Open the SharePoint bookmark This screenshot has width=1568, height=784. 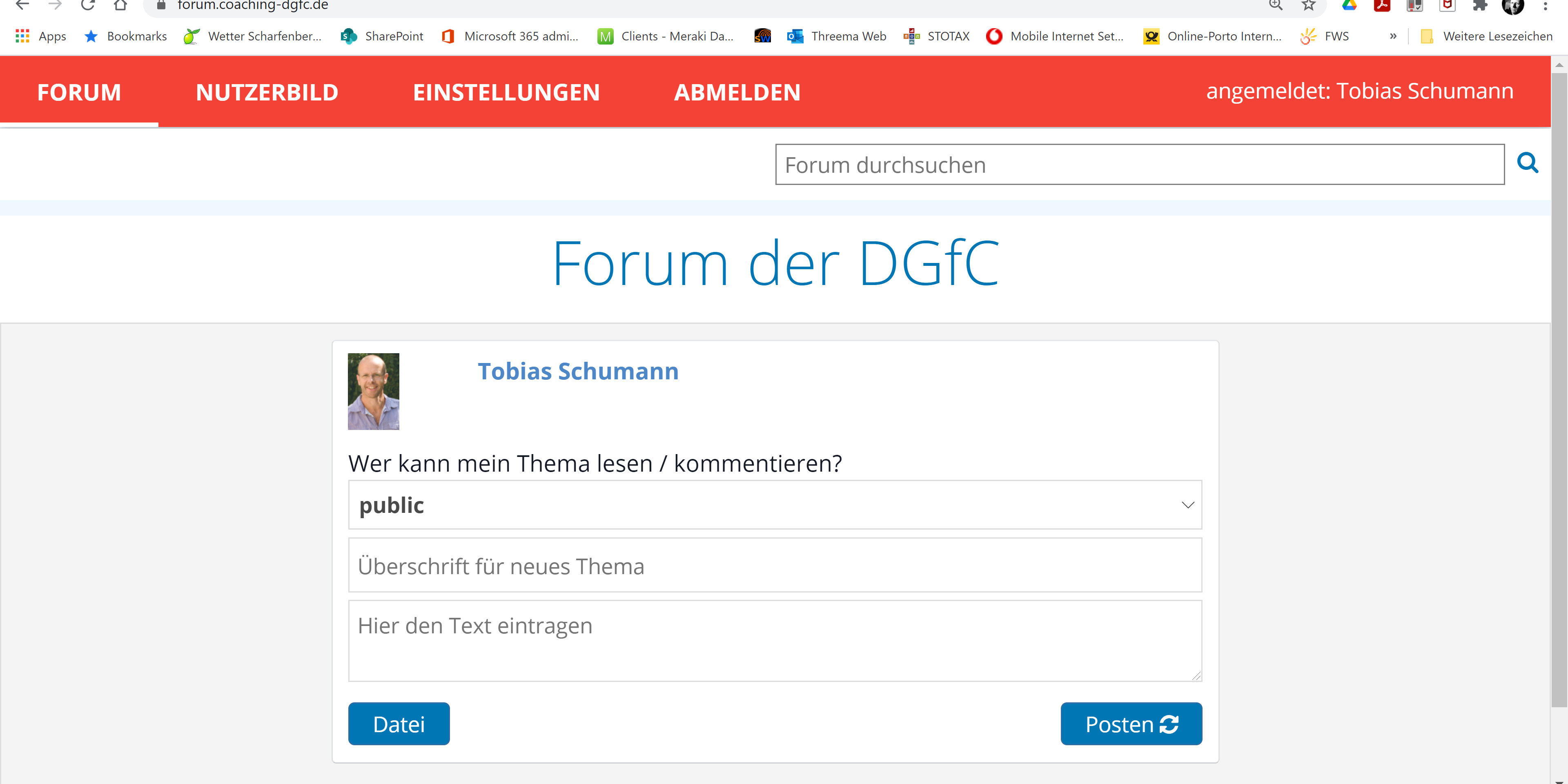click(x=382, y=36)
